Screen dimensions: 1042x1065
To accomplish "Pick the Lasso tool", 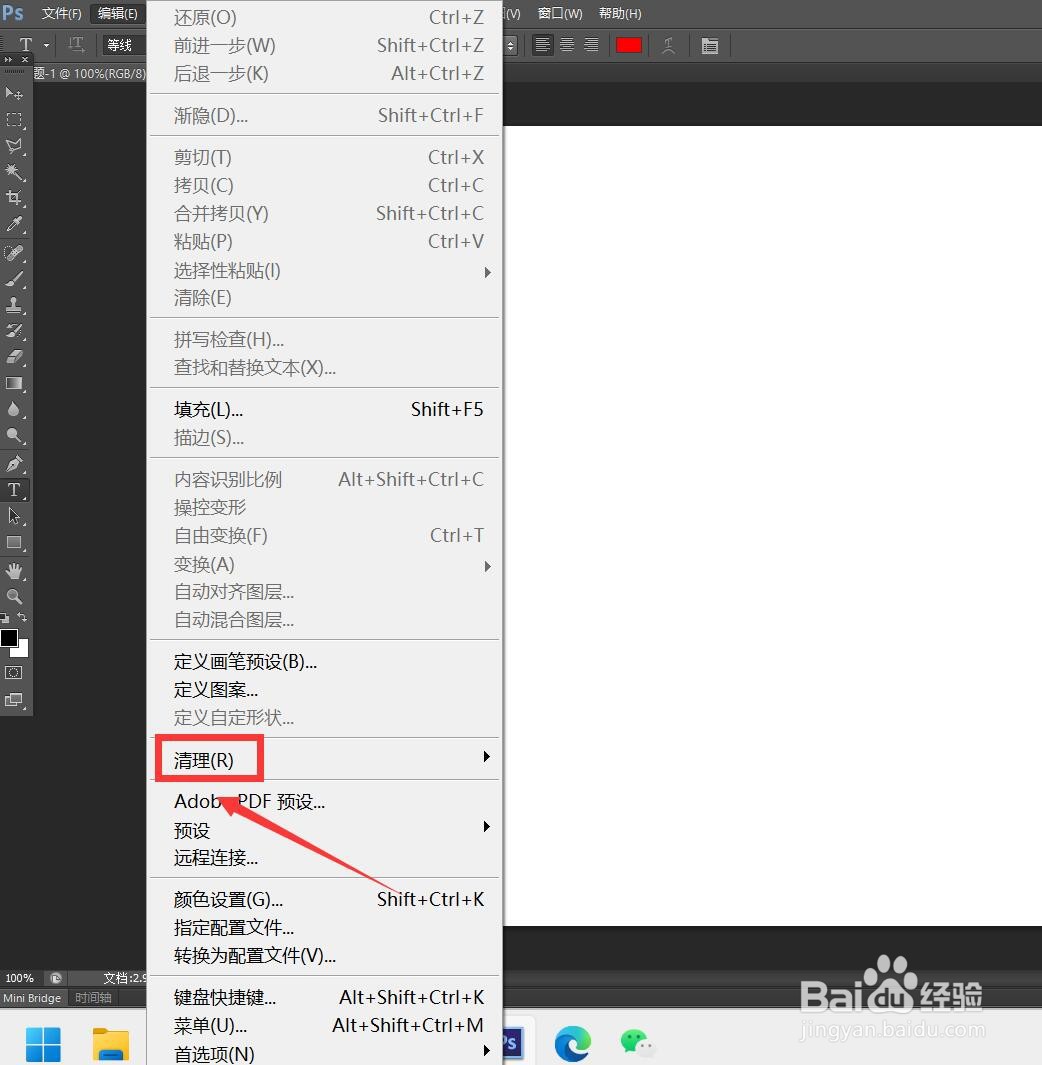I will (x=14, y=146).
